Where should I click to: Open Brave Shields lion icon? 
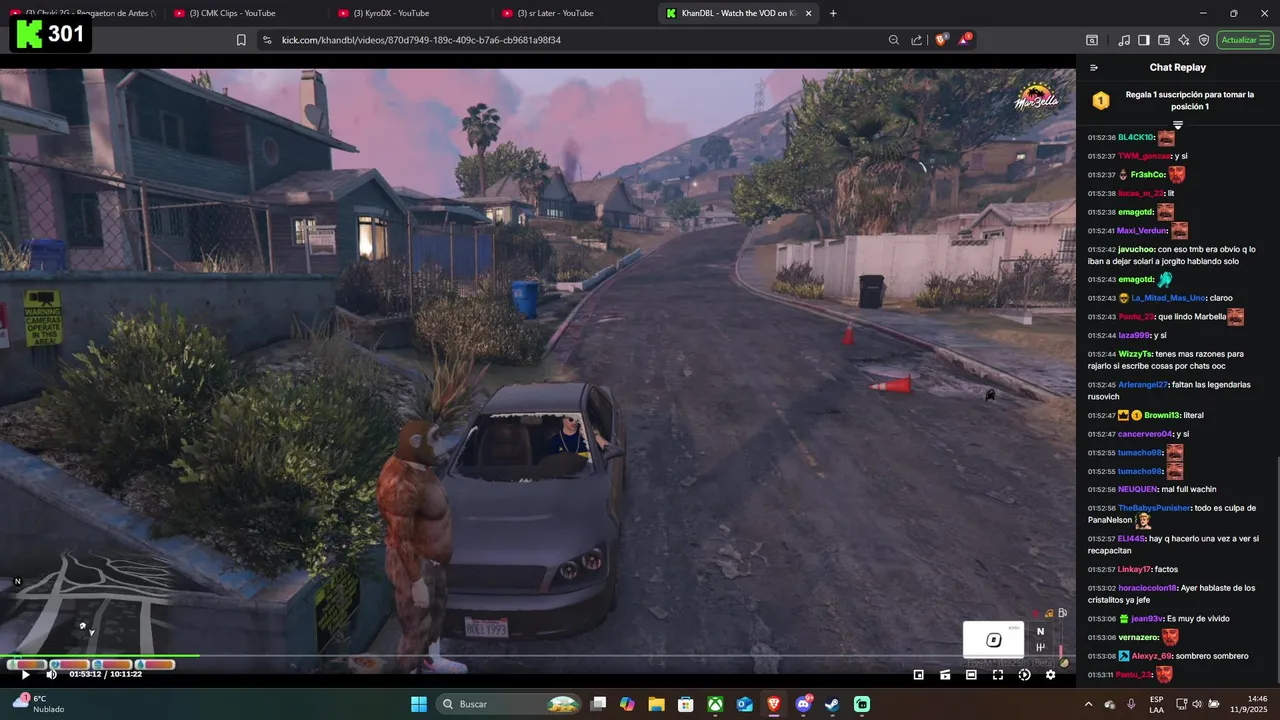pos(941,40)
